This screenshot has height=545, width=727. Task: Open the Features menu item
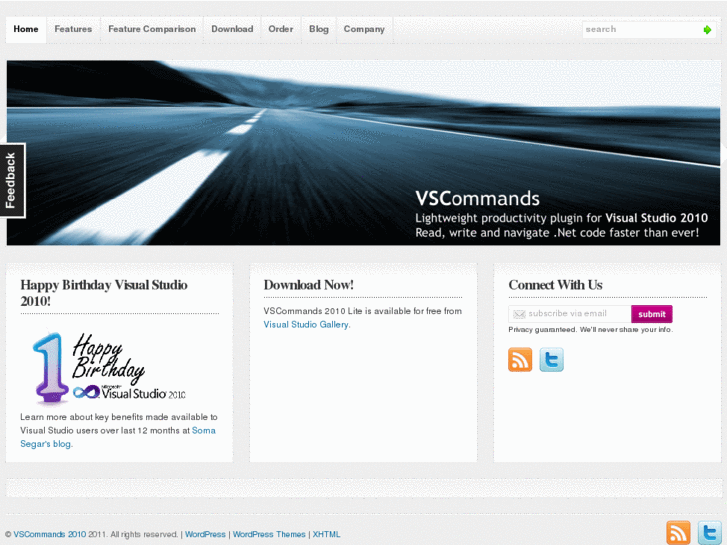[x=73, y=29]
